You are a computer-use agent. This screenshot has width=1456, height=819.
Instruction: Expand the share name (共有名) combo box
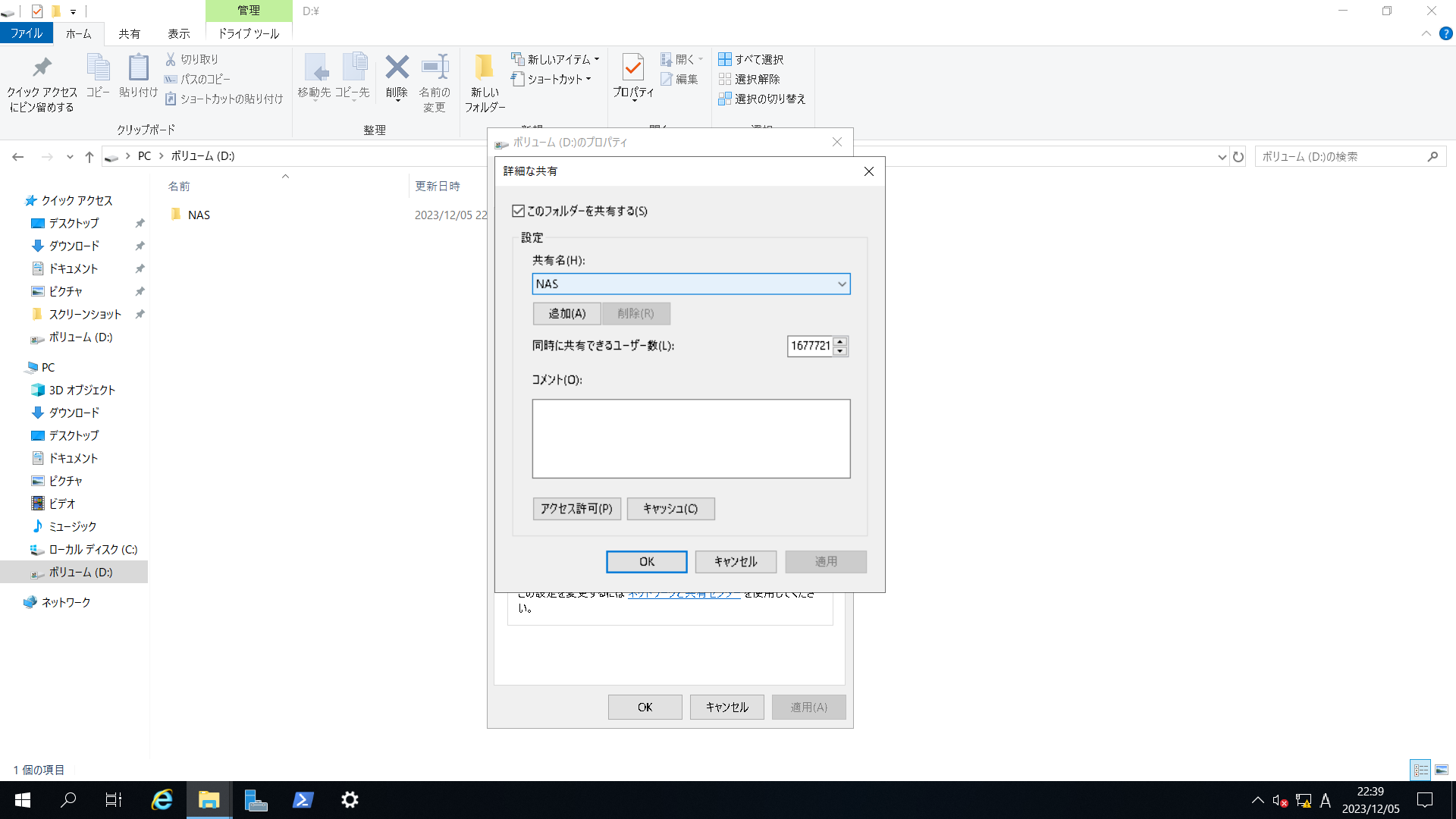pos(841,284)
